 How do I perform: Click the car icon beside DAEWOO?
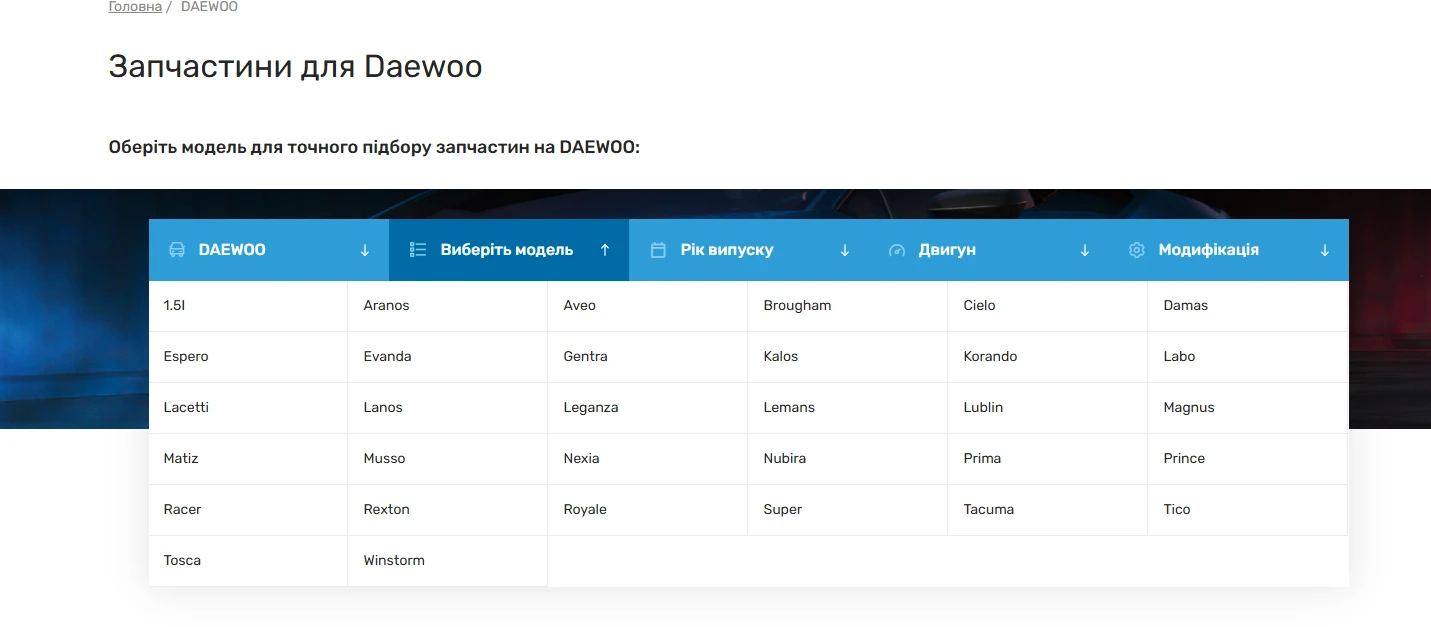tap(177, 250)
